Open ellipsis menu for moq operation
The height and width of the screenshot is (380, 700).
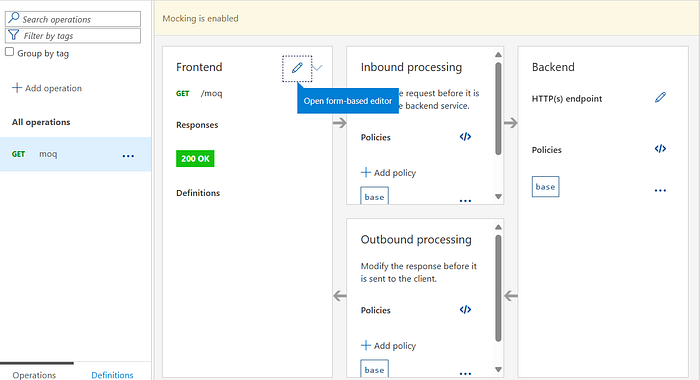coord(128,156)
